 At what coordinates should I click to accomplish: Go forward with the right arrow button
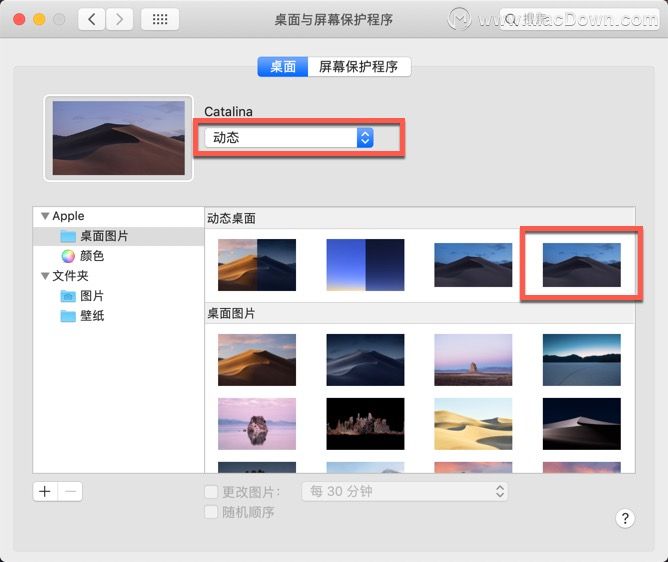pyautogui.click(x=119, y=19)
